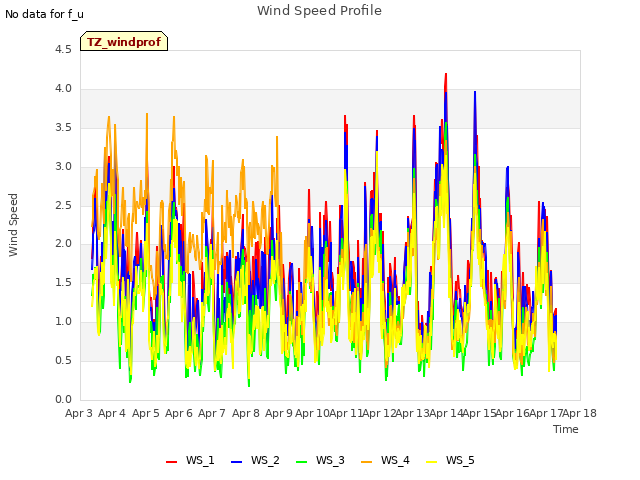
Task: Click the Apr 9 x-axis tick label
Action: click(x=279, y=413)
